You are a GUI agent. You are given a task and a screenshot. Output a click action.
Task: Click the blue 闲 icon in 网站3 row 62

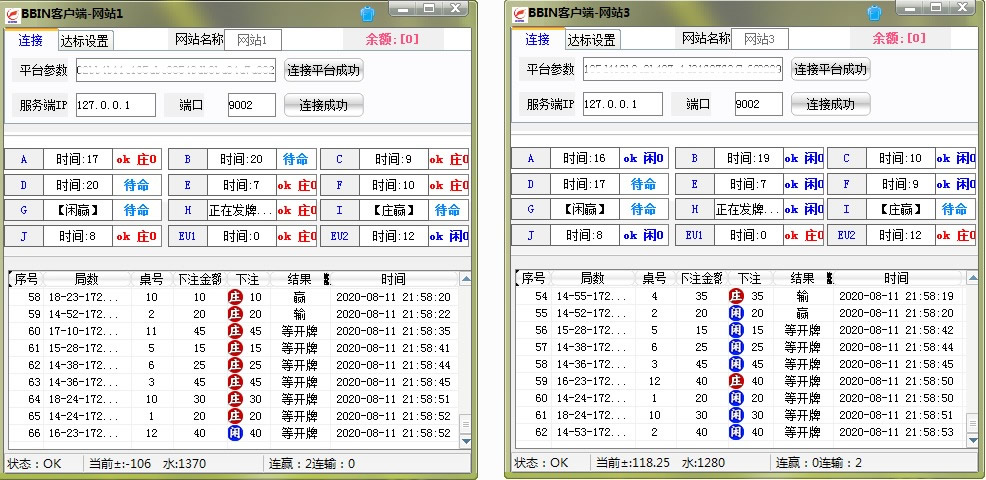(x=736, y=433)
